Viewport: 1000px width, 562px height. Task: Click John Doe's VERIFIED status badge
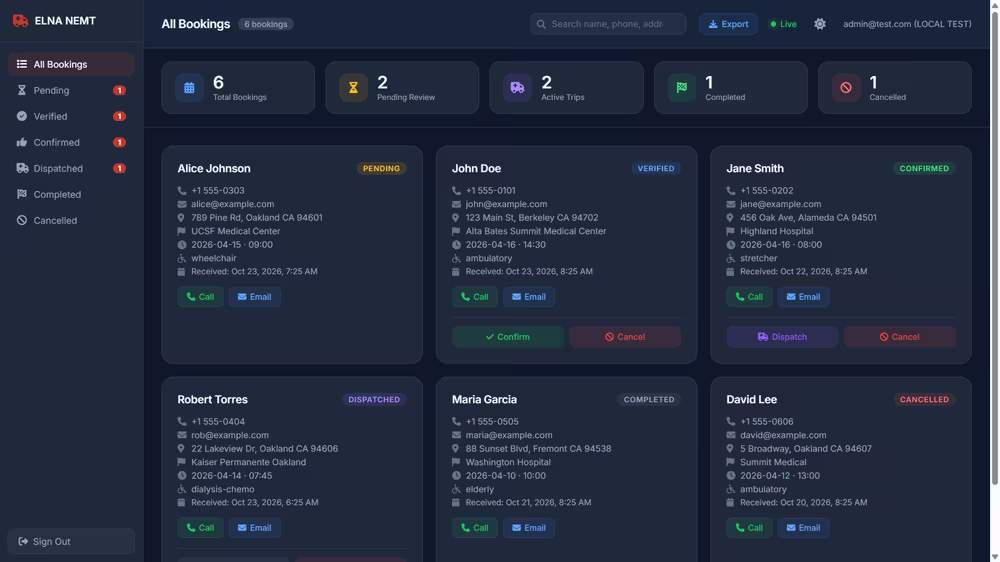point(656,168)
